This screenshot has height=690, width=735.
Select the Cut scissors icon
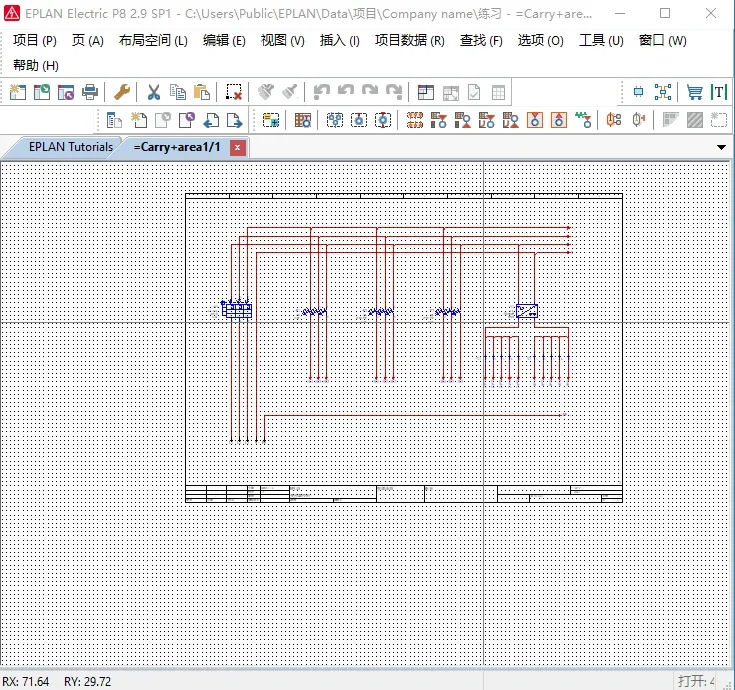click(x=153, y=92)
